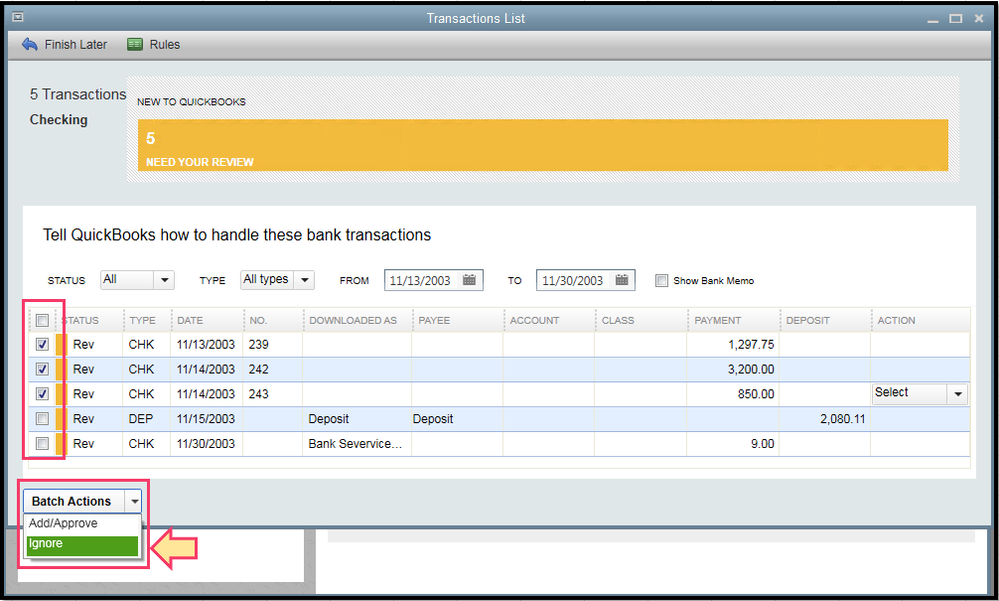Screen dimensions: 999x601
Task: Click the Bank Severvice downloaded-as cell
Action: pyautogui.click(x=356, y=444)
